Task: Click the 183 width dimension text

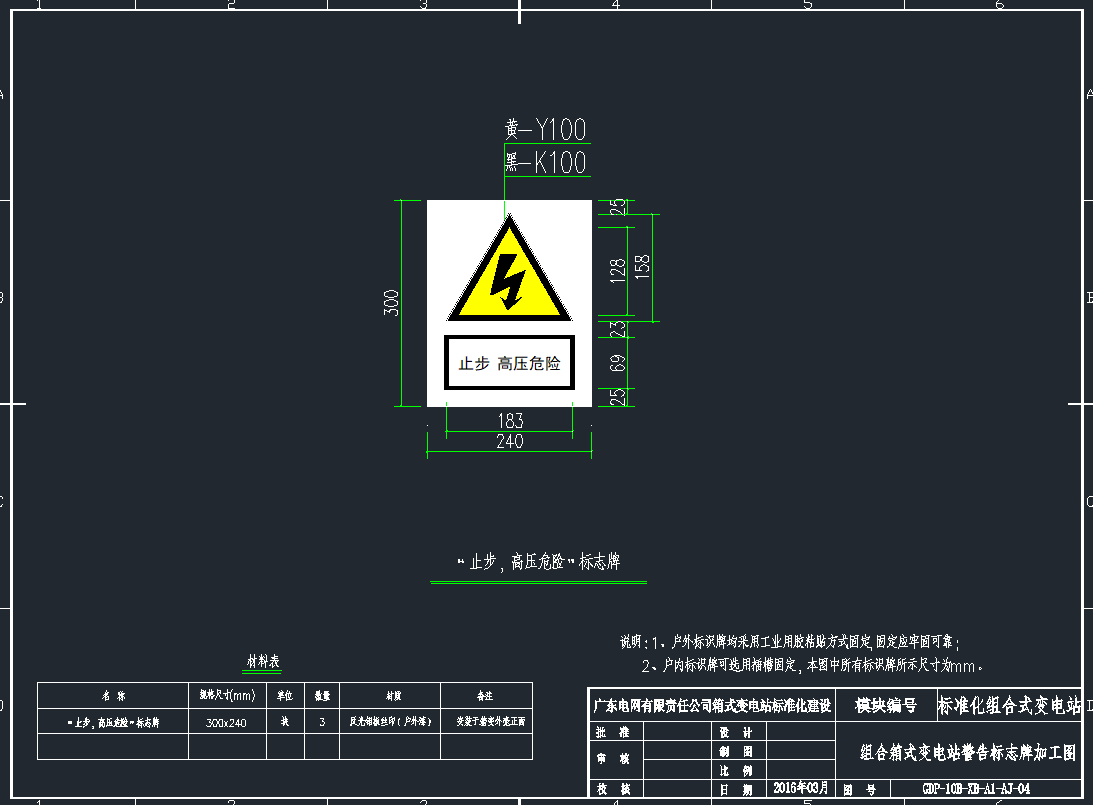Action: 509,421
